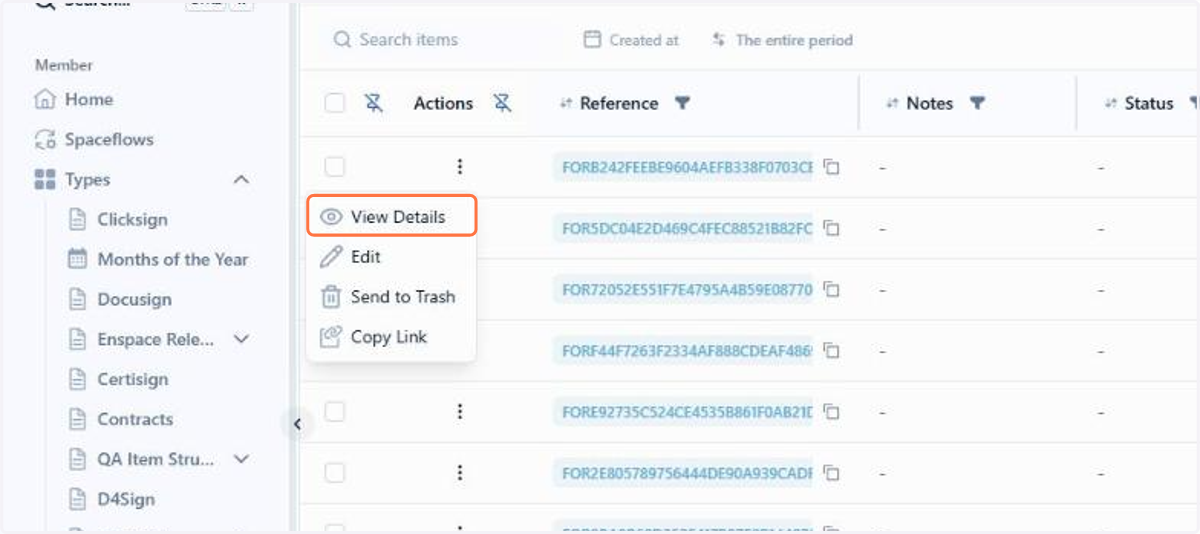Screen dimensions: 1200x534
Task: Open the Reference column filter
Action: [x=682, y=103]
